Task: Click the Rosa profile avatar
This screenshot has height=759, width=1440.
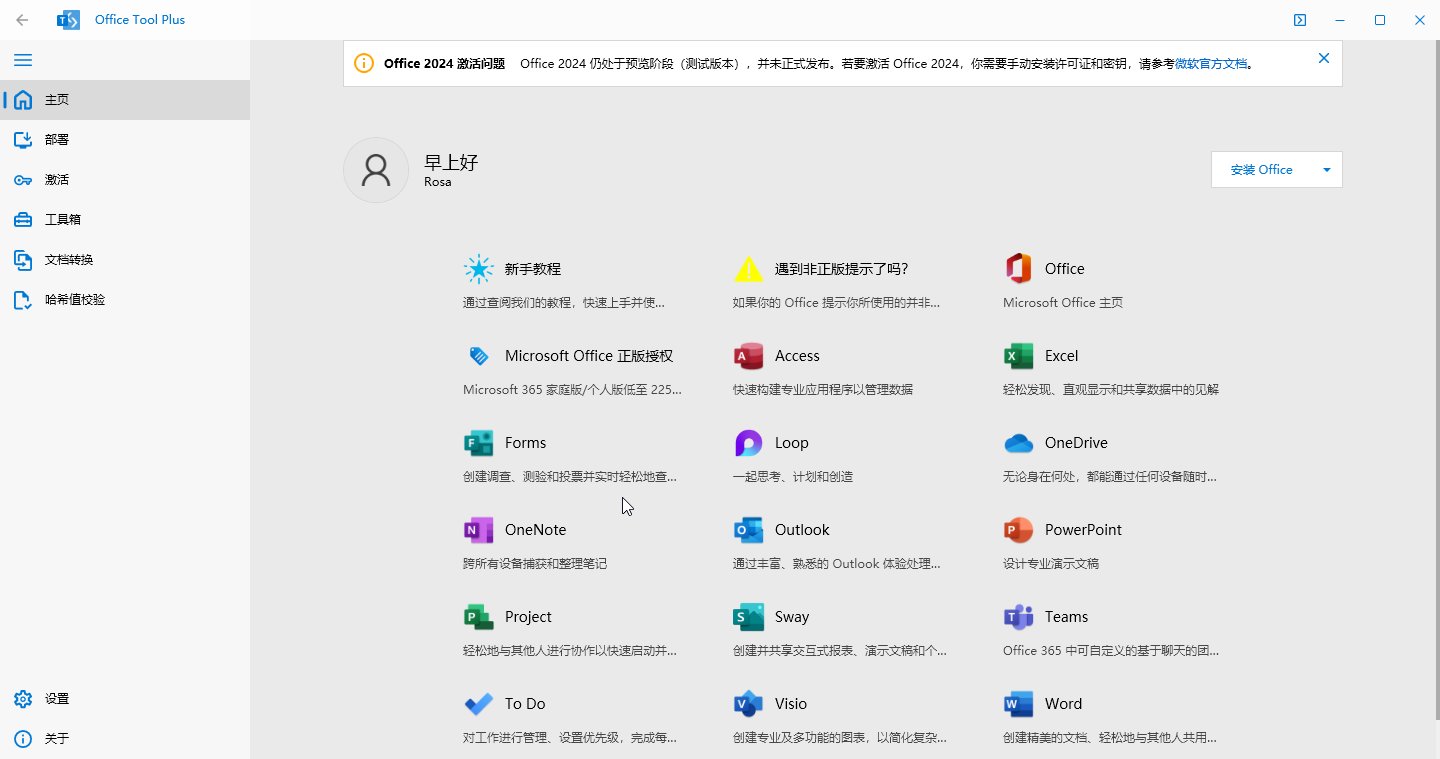Action: [x=375, y=169]
